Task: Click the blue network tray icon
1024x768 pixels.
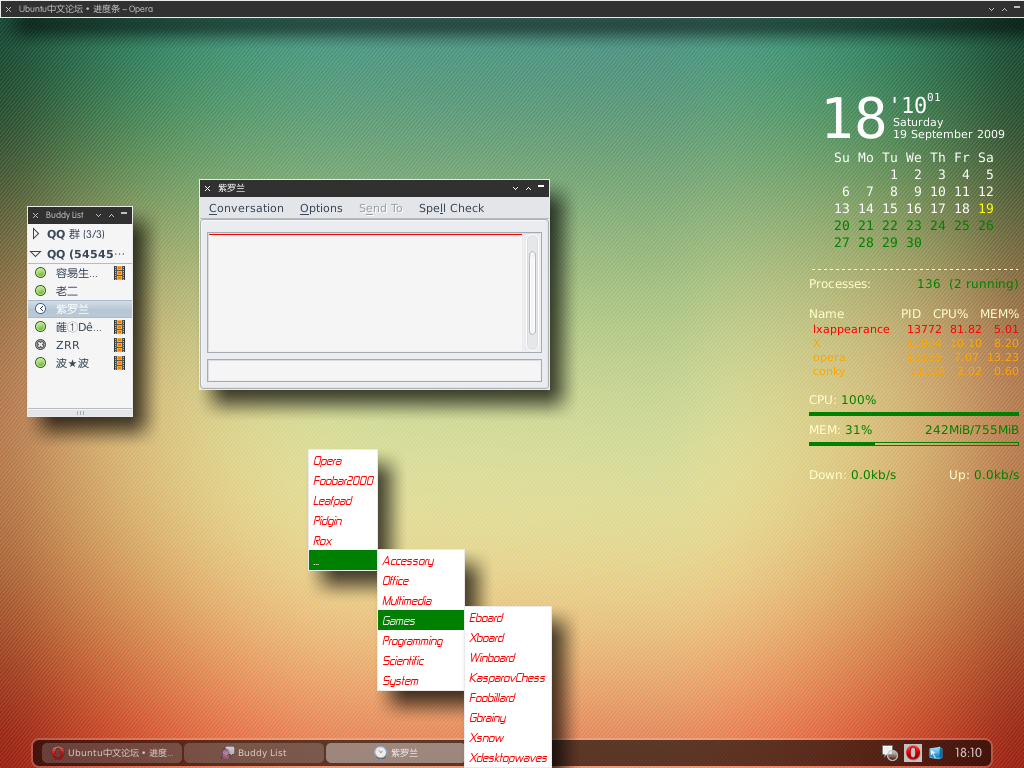Action: pos(936,753)
